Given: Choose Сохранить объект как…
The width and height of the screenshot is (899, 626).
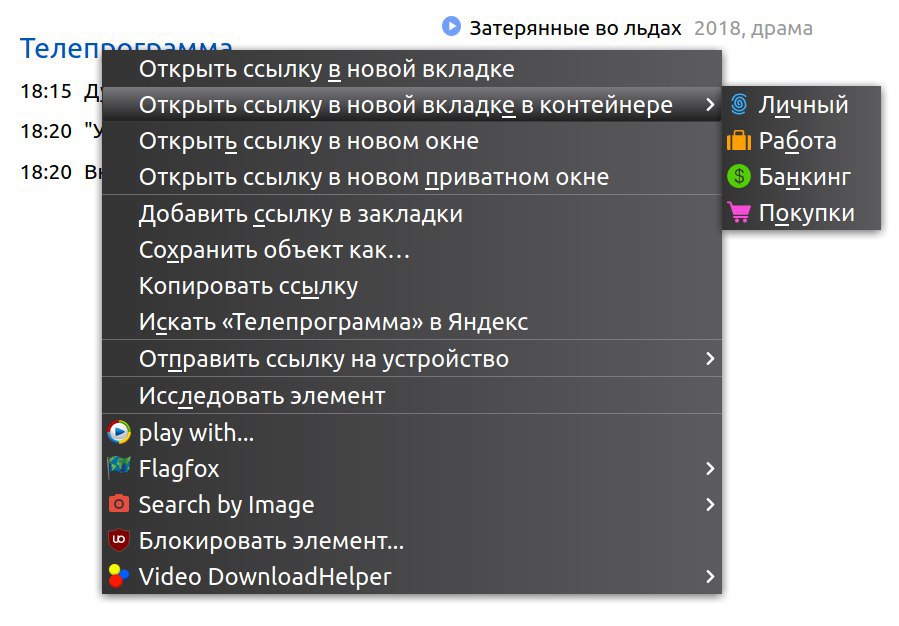Looking at the screenshot, I should click(412, 250).
